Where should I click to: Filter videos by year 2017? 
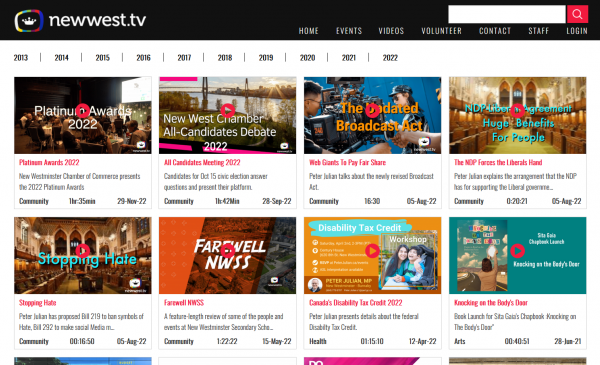184,58
